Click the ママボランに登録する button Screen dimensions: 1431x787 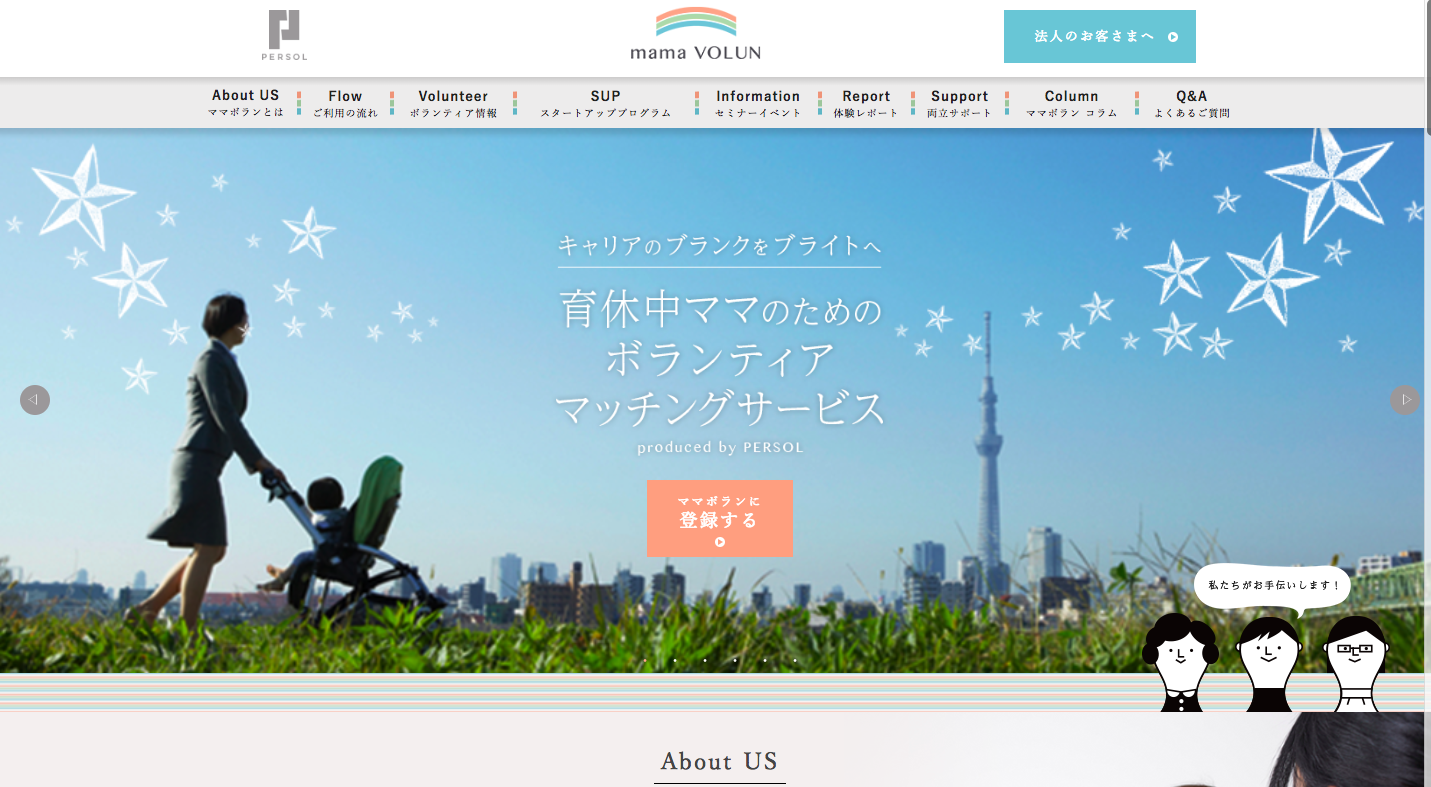(720, 518)
